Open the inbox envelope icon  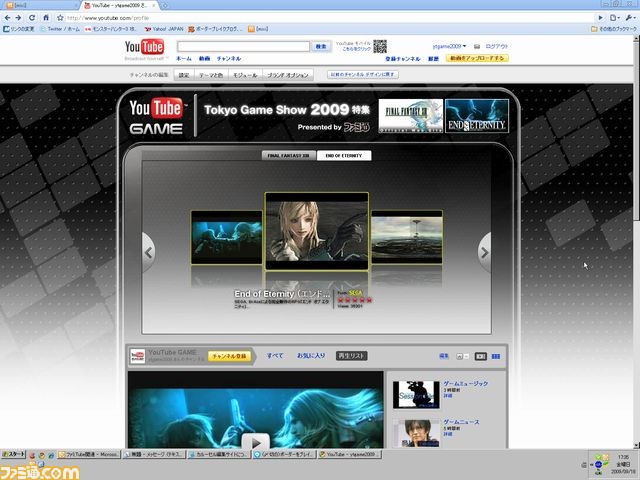point(477,47)
